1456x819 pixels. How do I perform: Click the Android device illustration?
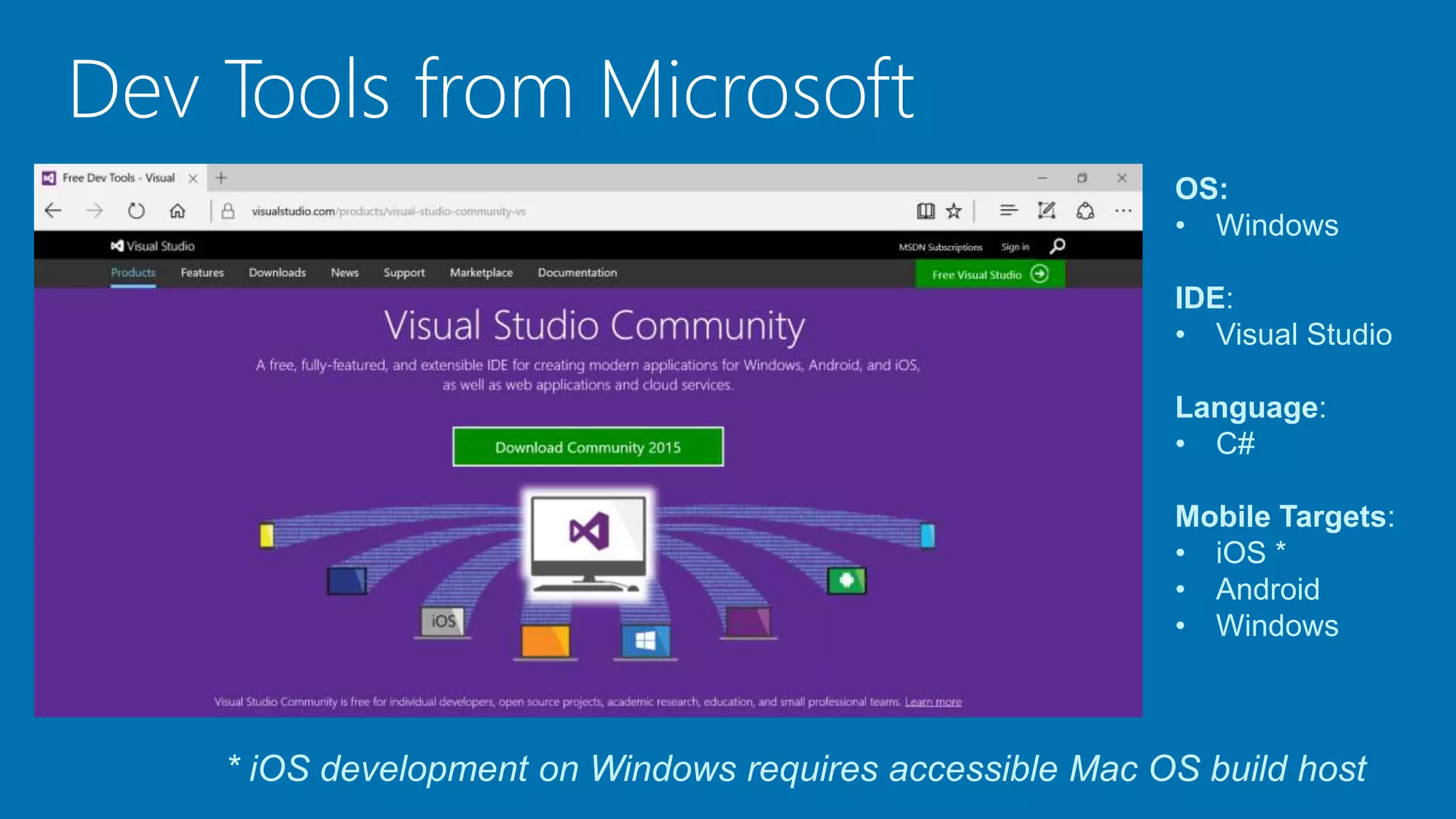pos(847,581)
